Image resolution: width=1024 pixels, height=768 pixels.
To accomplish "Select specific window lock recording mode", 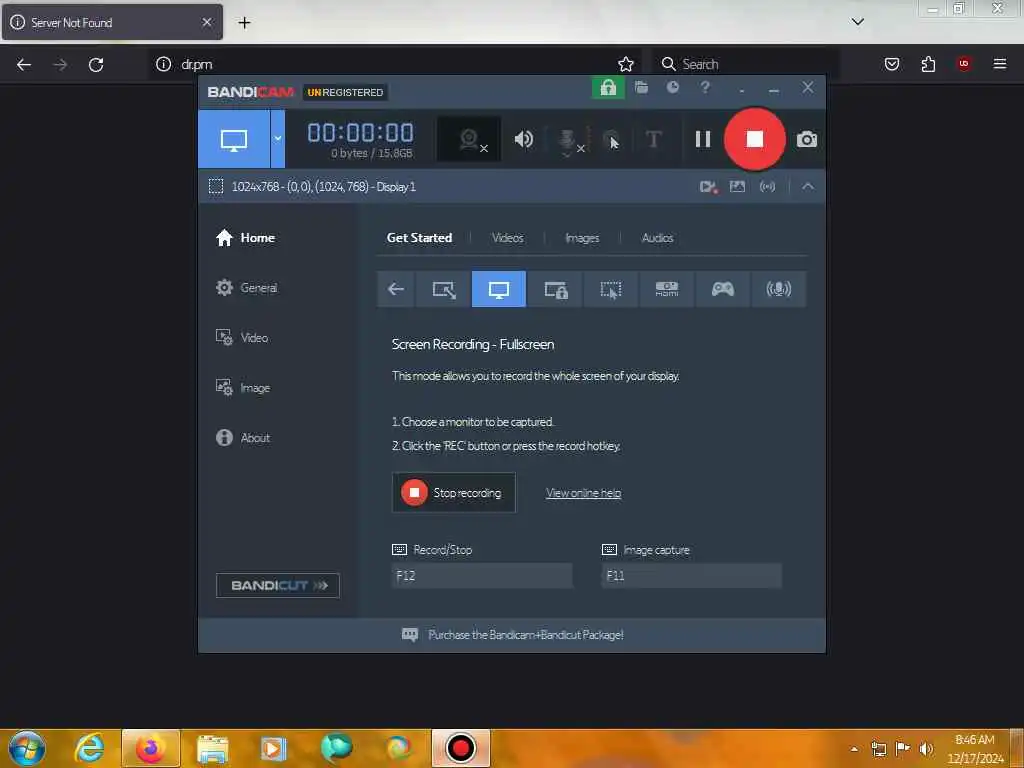I will click(556, 289).
